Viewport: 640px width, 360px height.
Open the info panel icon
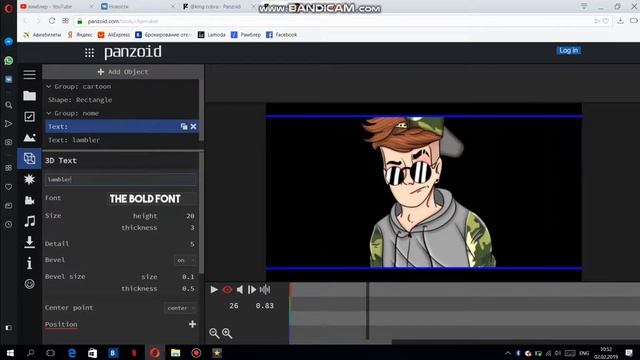(29, 263)
